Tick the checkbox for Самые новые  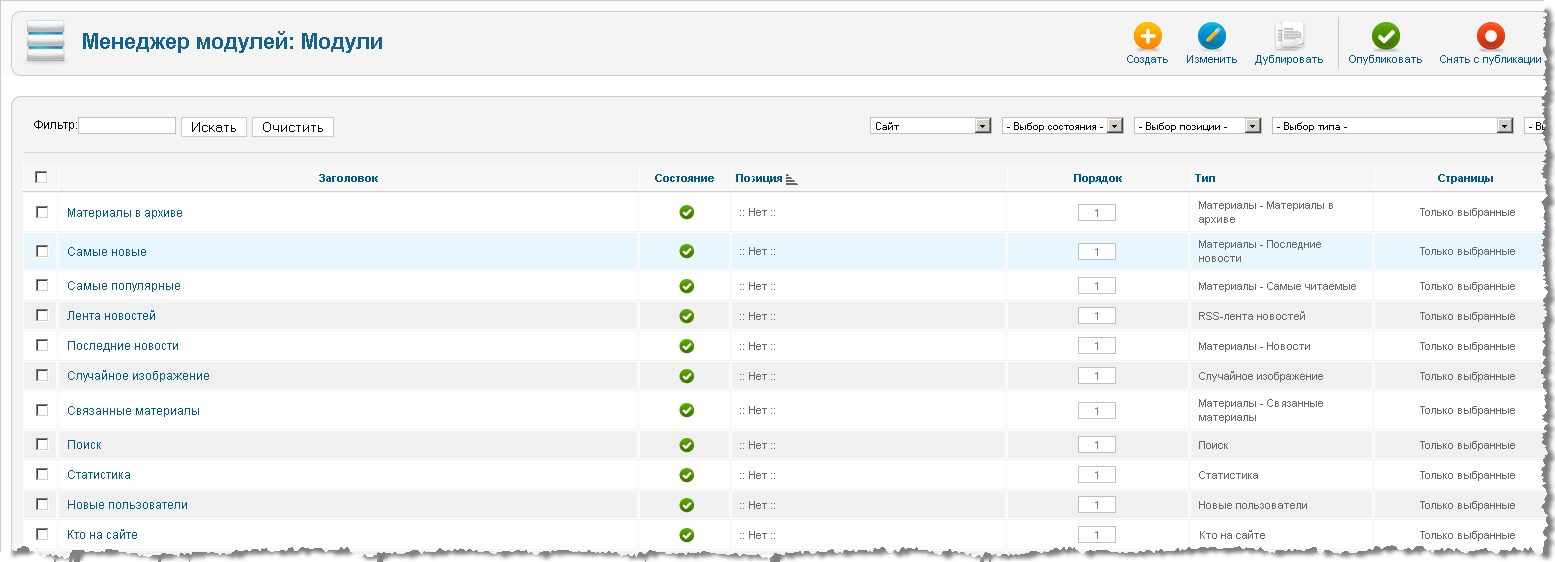click(41, 251)
